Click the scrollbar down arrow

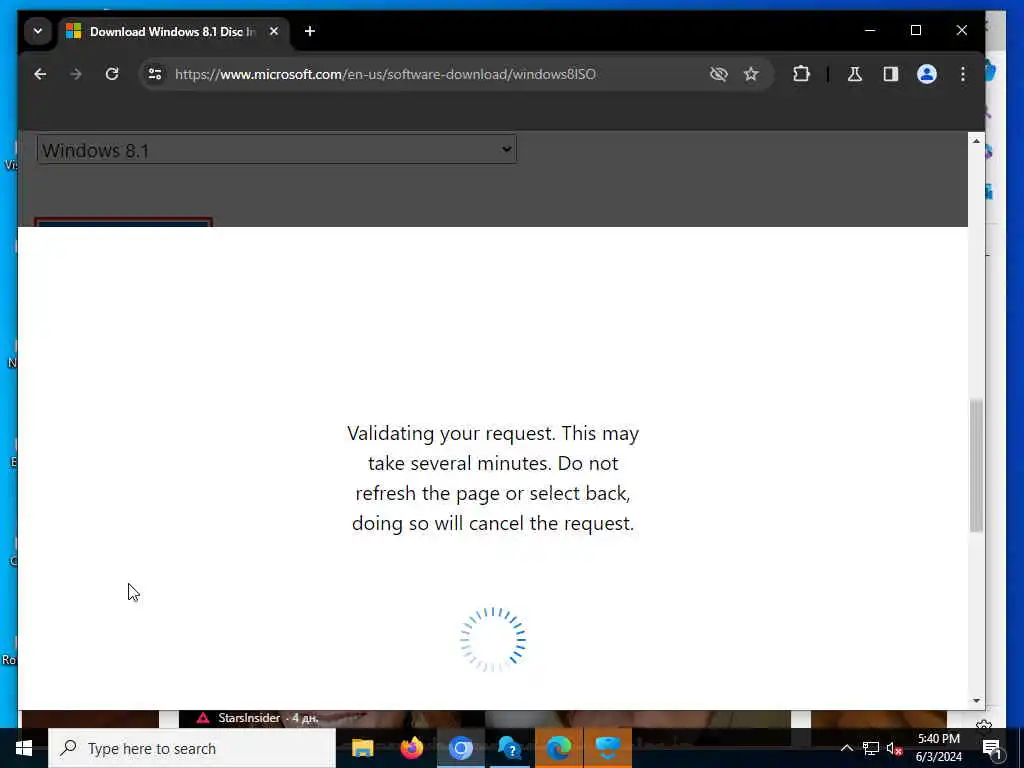976,700
